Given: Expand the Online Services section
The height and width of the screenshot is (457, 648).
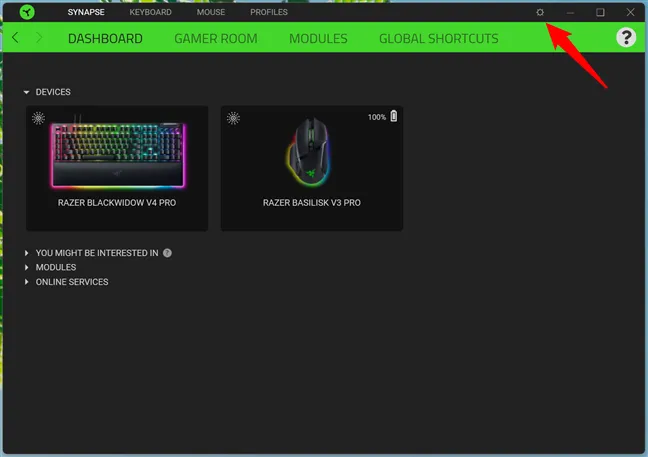Looking at the screenshot, I should pyautogui.click(x=26, y=282).
